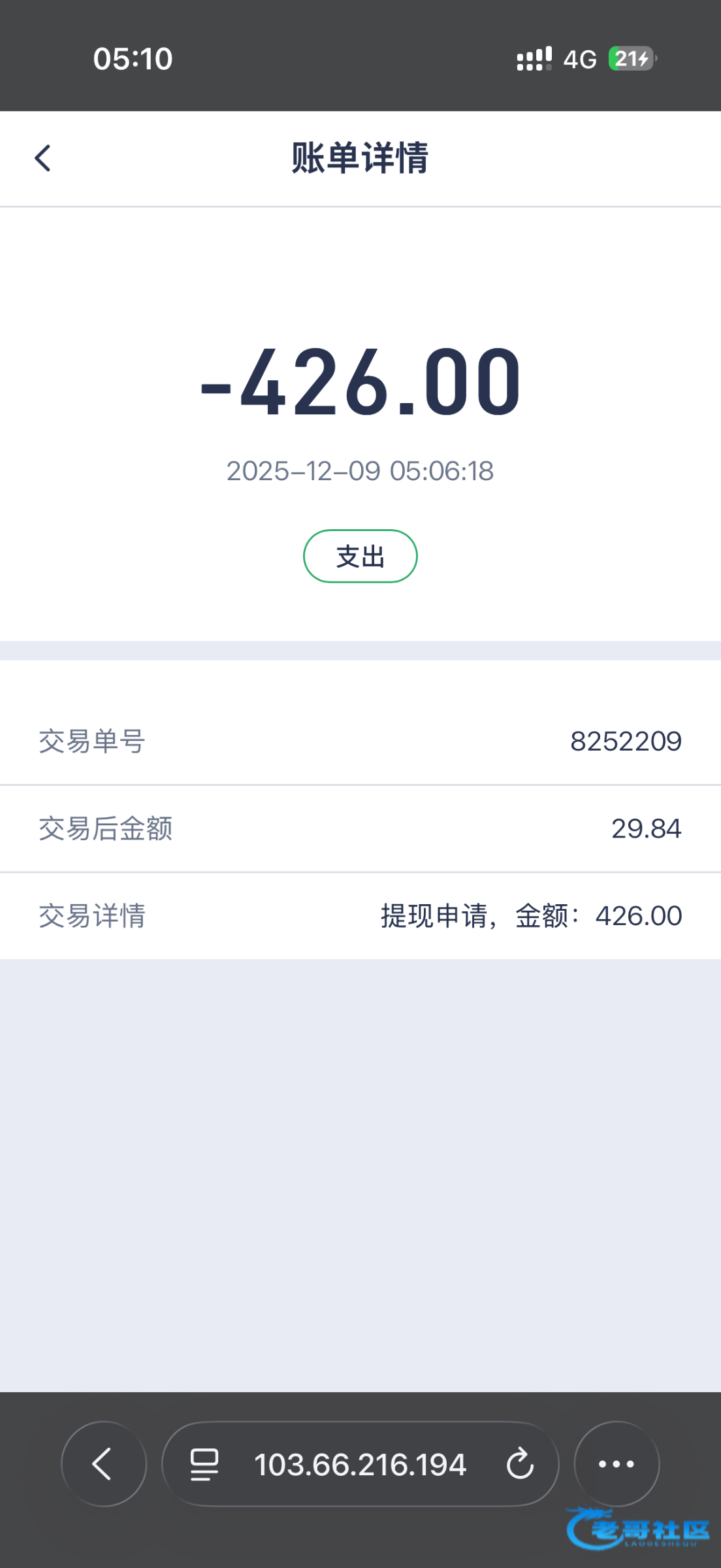Tap the cellular signal bars icon

coord(534,59)
